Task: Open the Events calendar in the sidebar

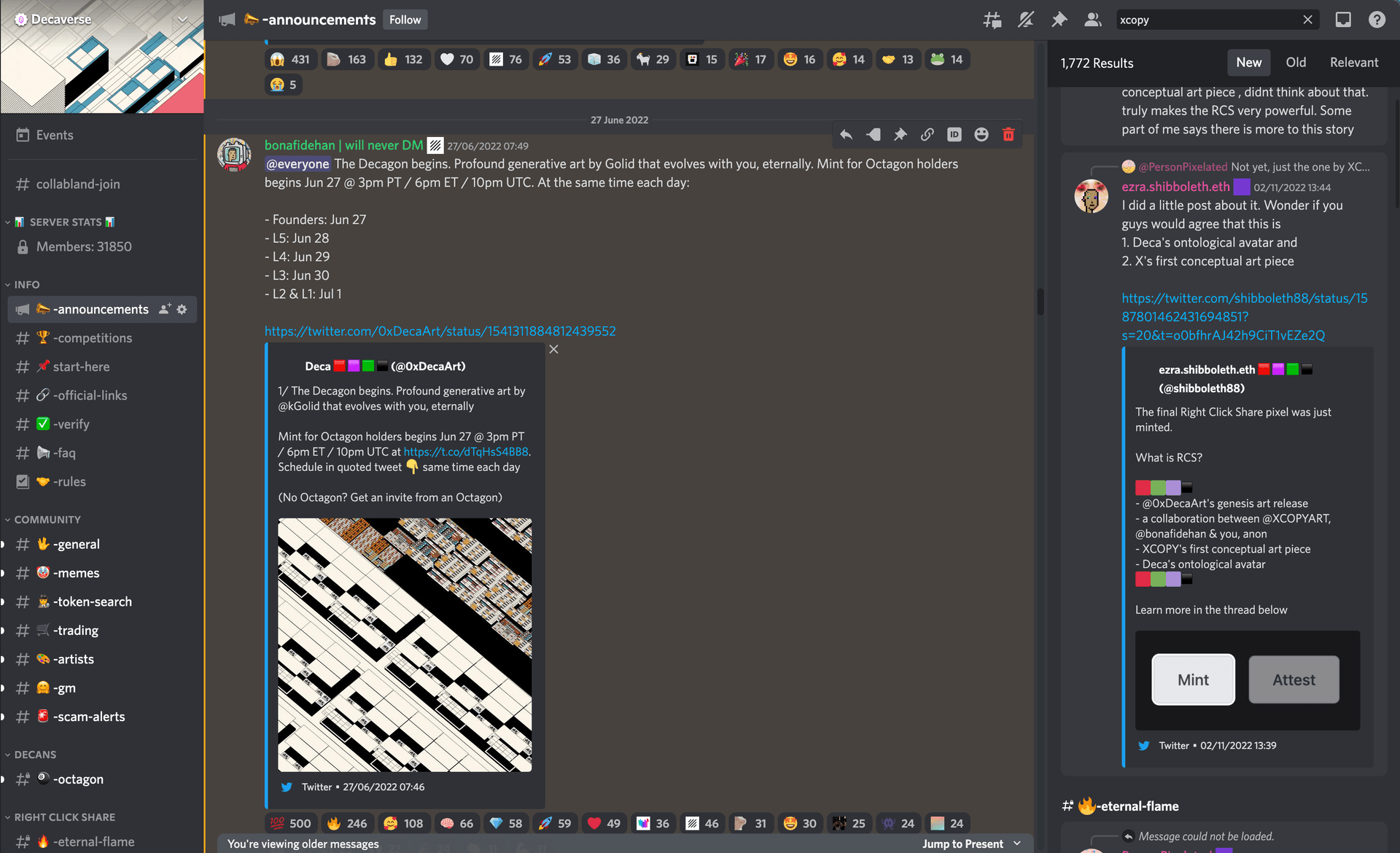Action: point(55,135)
